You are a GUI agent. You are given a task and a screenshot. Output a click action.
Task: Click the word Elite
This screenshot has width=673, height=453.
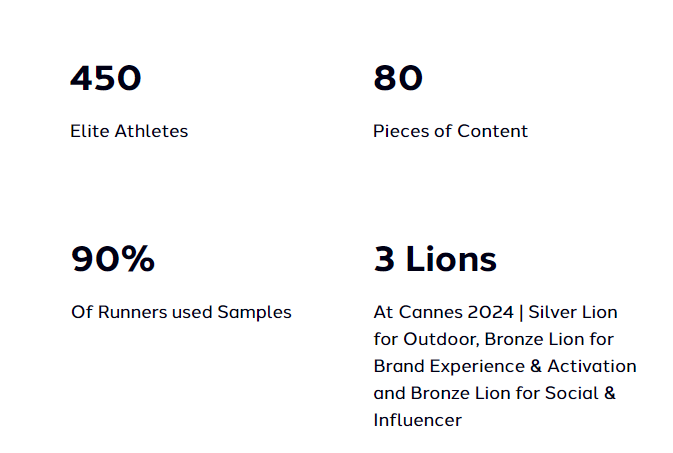tap(89, 131)
